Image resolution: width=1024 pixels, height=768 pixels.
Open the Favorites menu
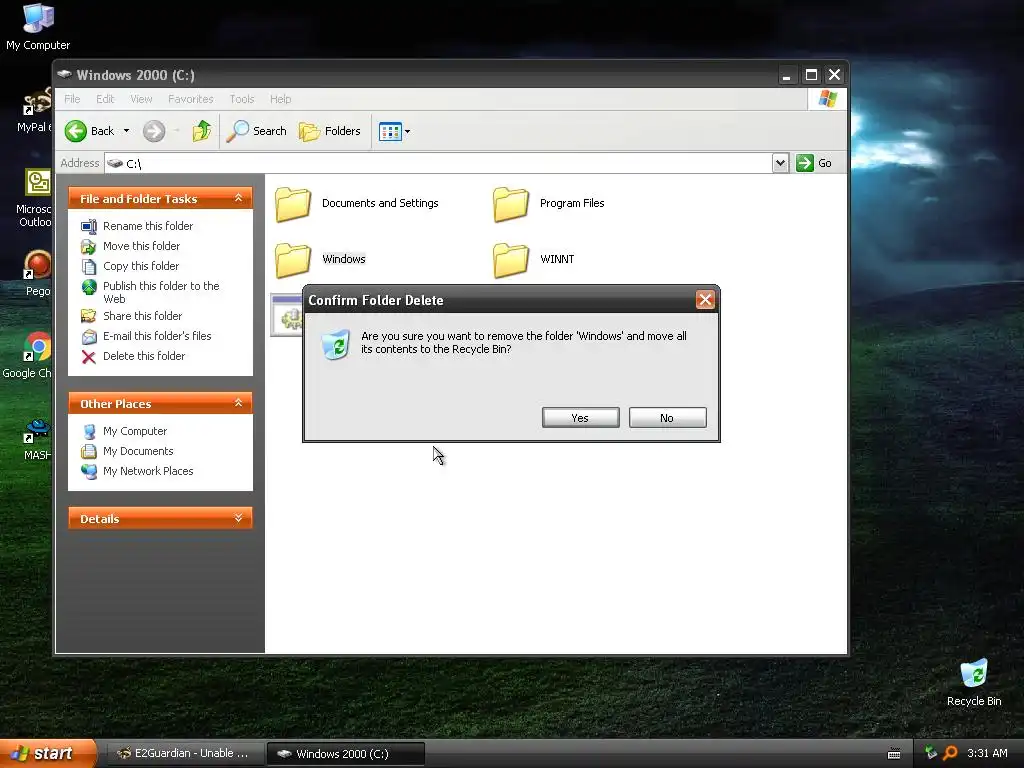191,99
